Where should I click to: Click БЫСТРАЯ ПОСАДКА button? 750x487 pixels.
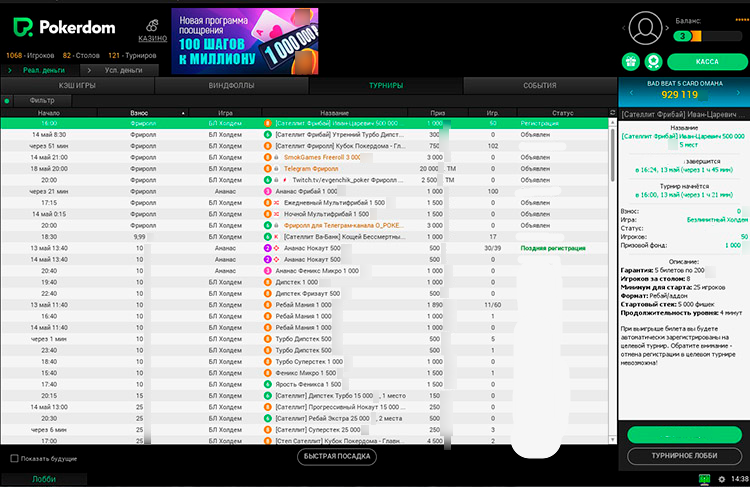tap(337, 456)
